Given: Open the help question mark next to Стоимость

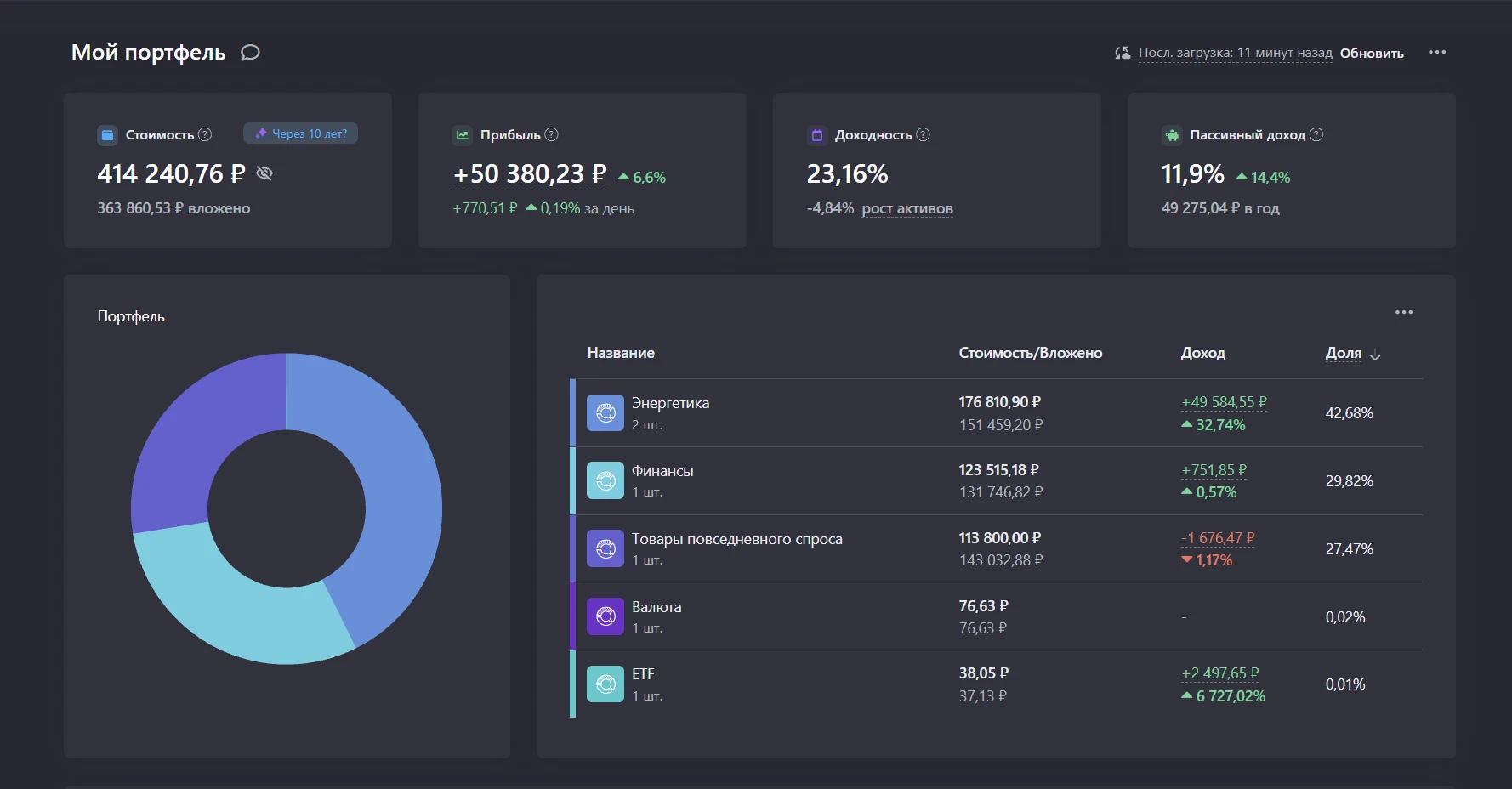Looking at the screenshot, I should 205,134.
